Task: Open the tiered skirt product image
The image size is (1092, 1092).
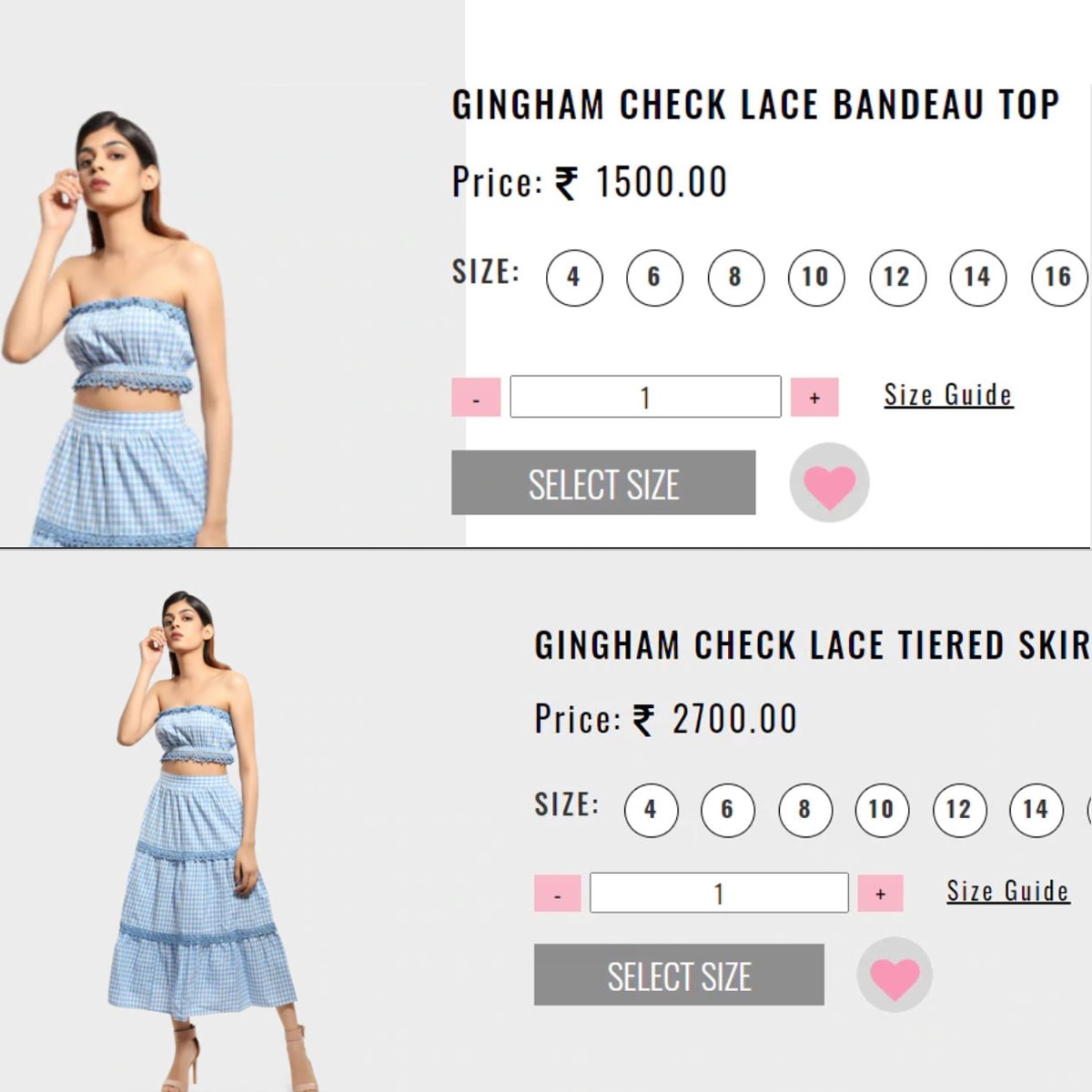Action: click(205, 837)
